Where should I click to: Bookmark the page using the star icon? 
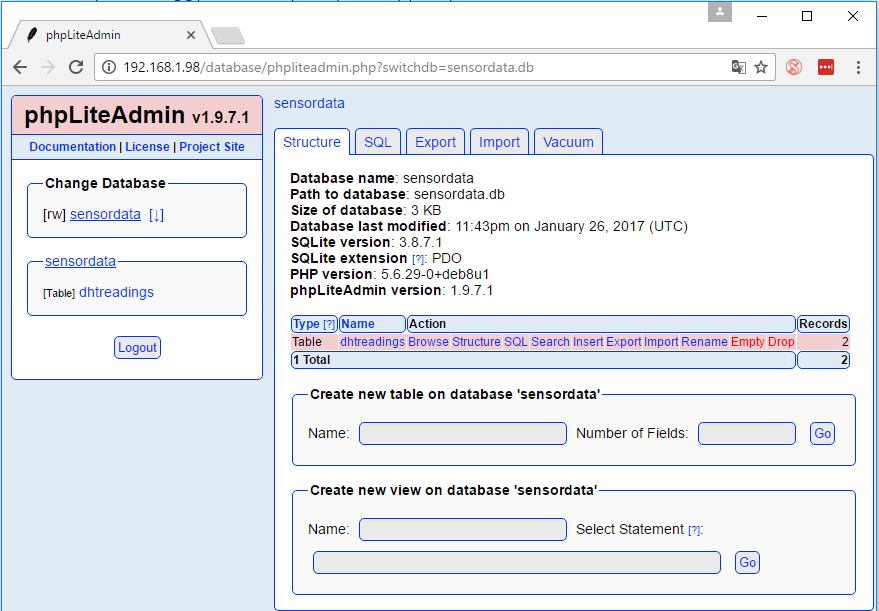coord(760,67)
